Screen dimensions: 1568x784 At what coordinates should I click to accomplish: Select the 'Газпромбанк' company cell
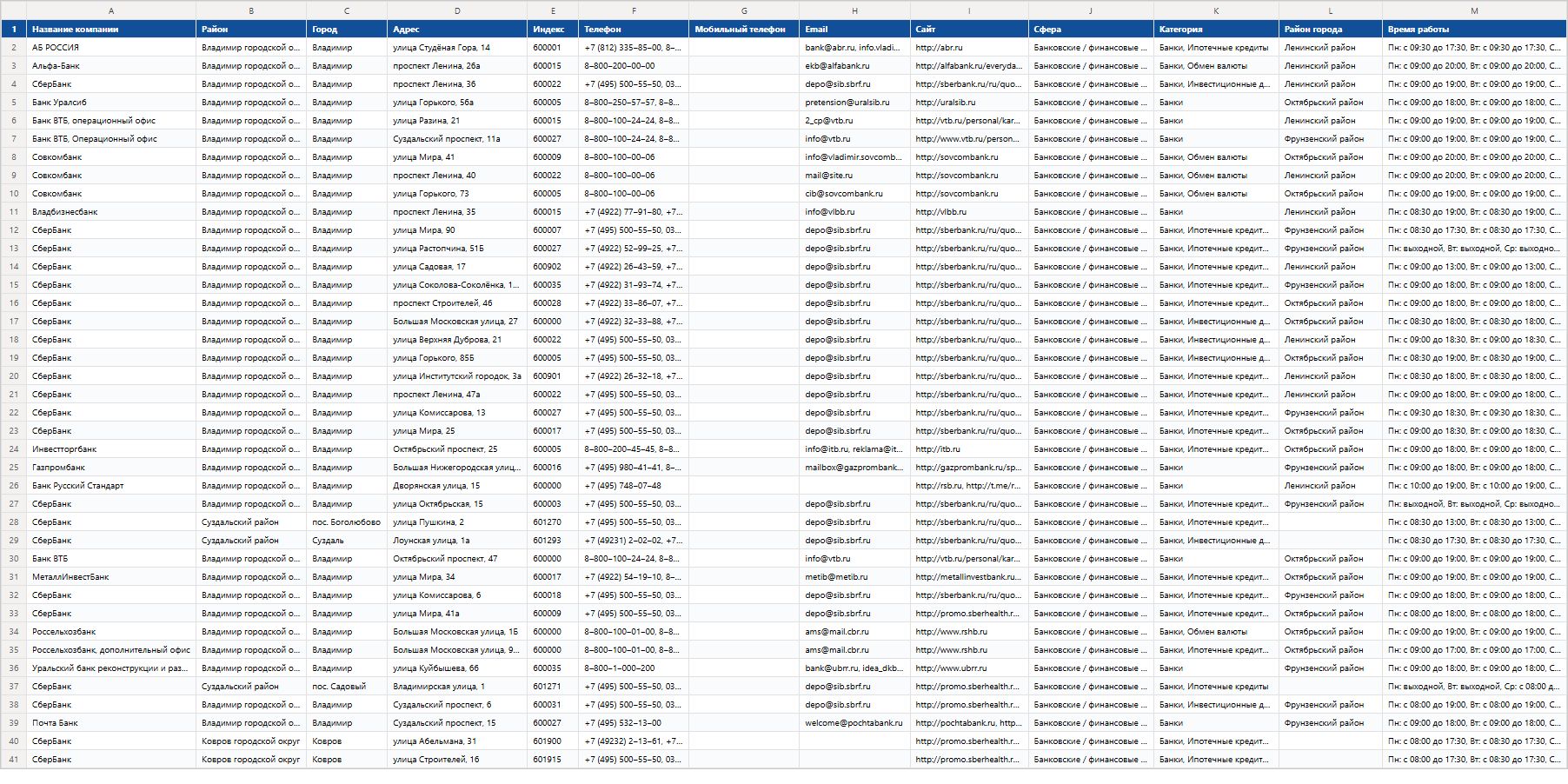click(x=111, y=468)
